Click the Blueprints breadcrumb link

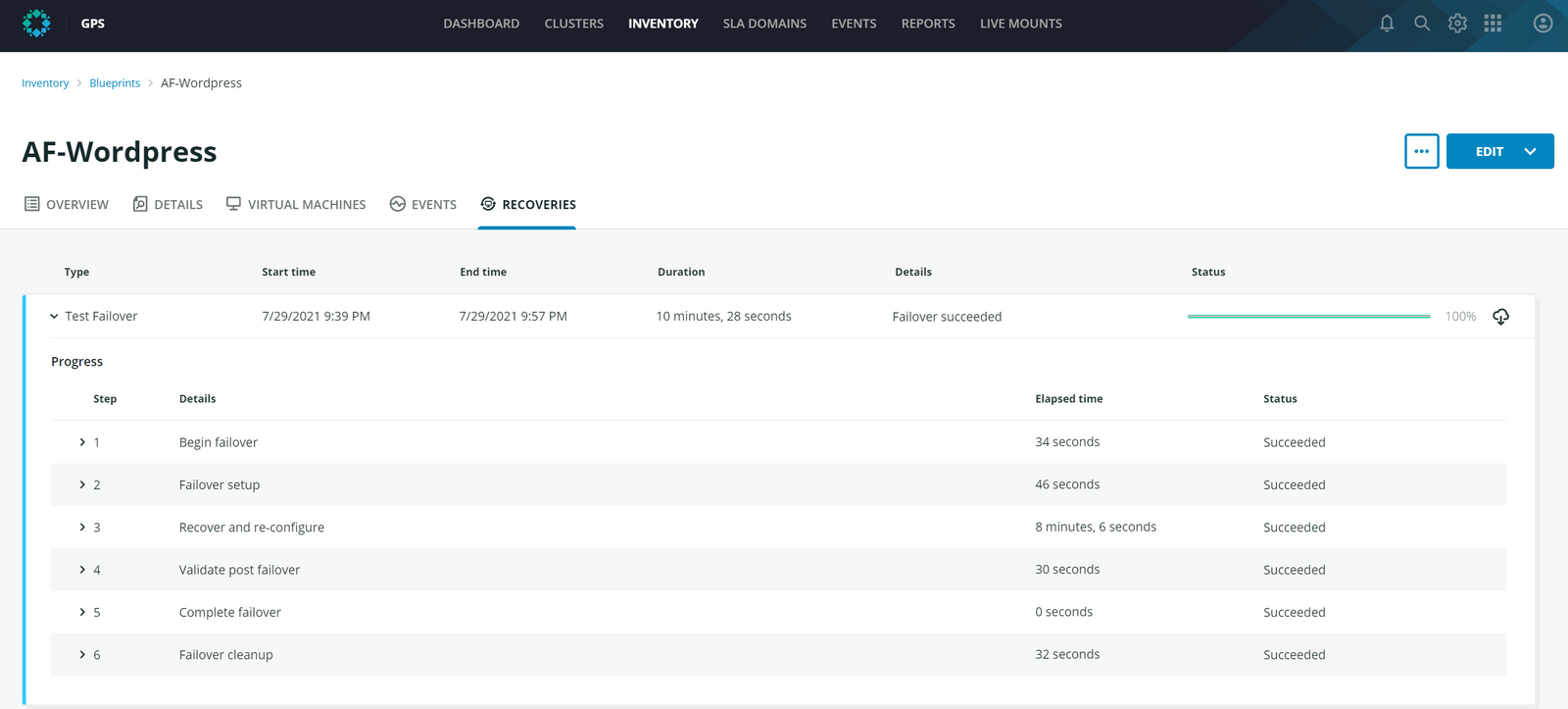tap(115, 83)
